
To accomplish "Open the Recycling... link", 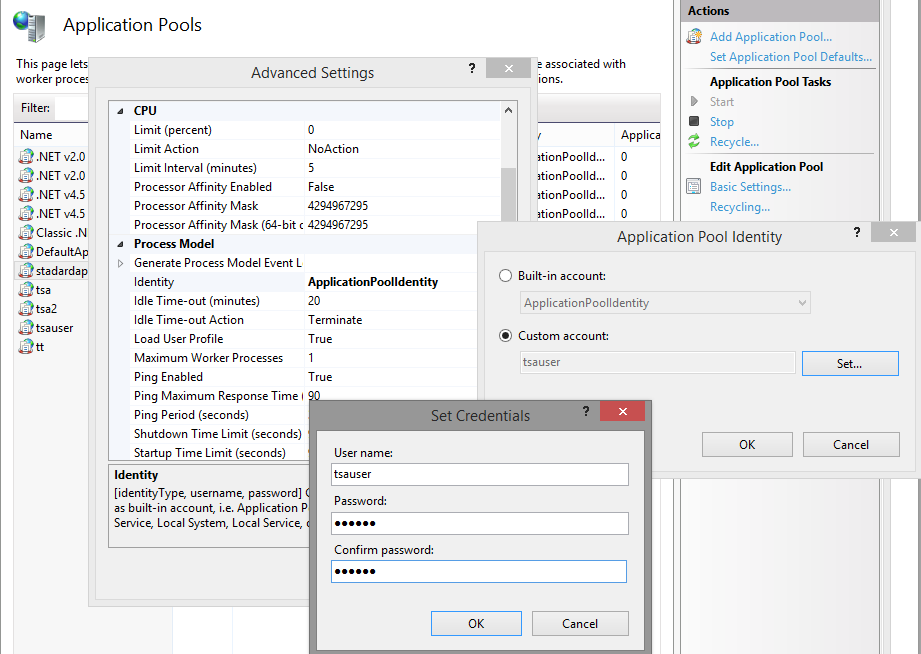I will (x=740, y=207).
